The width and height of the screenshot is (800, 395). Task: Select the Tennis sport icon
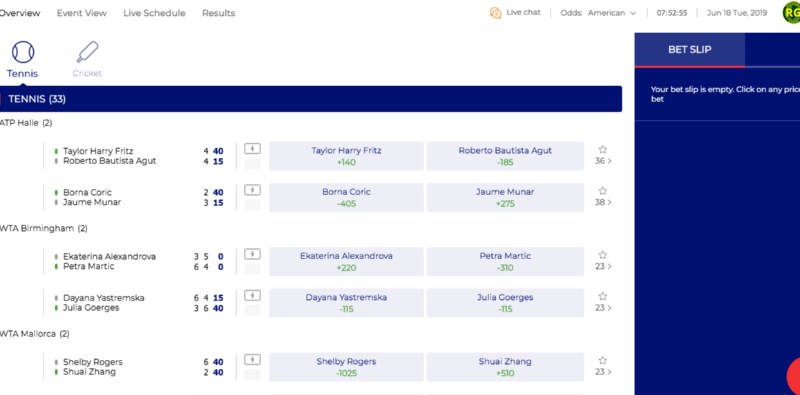tap(22, 52)
